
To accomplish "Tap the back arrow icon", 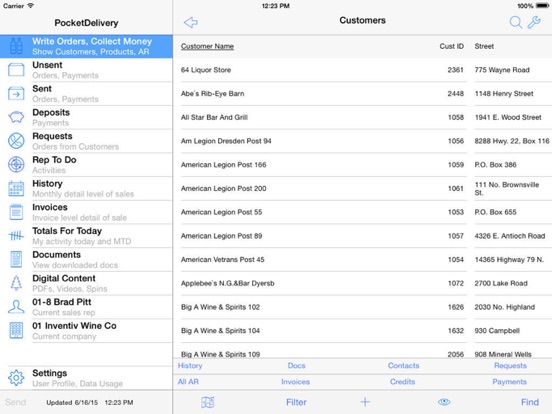I will pyautogui.click(x=190, y=23).
